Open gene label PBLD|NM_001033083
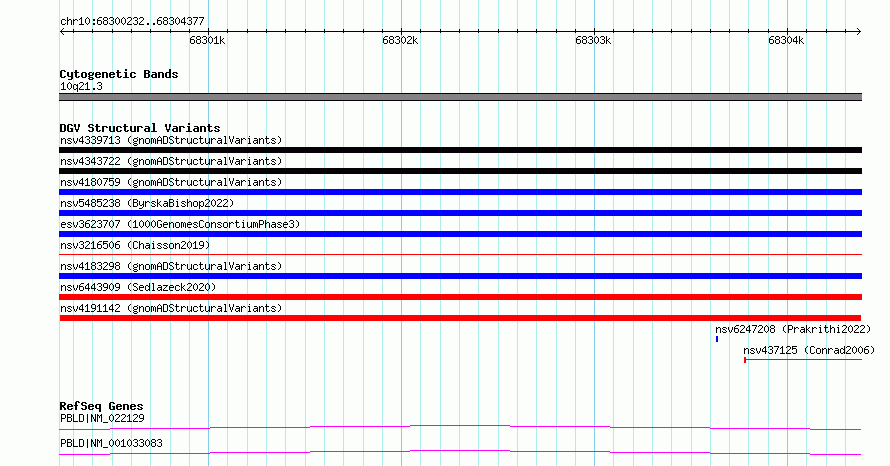The image size is (890, 466). [x=111, y=443]
